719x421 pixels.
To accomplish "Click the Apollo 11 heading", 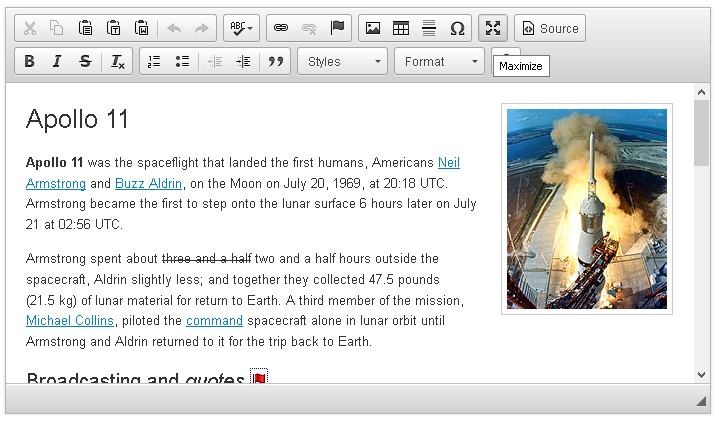I will [x=77, y=119].
